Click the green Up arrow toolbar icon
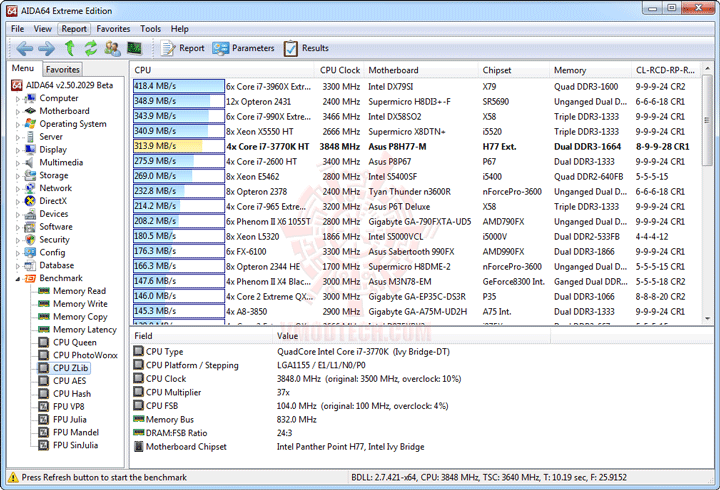The height and width of the screenshot is (490, 720). [x=69, y=48]
